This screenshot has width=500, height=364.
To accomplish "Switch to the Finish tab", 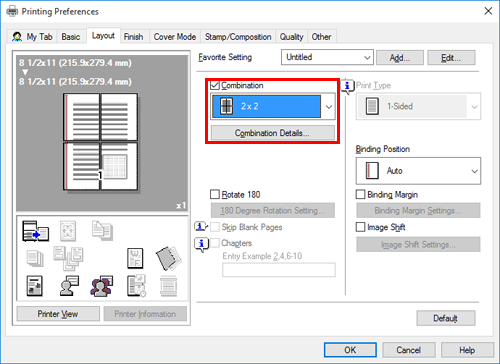I will (x=133, y=37).
